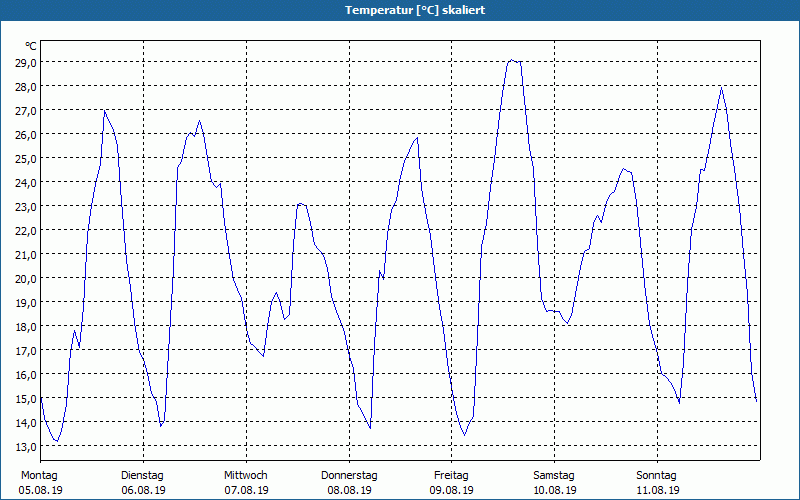
Task: Select the 25,0 axis label
Action: (26, 158)
